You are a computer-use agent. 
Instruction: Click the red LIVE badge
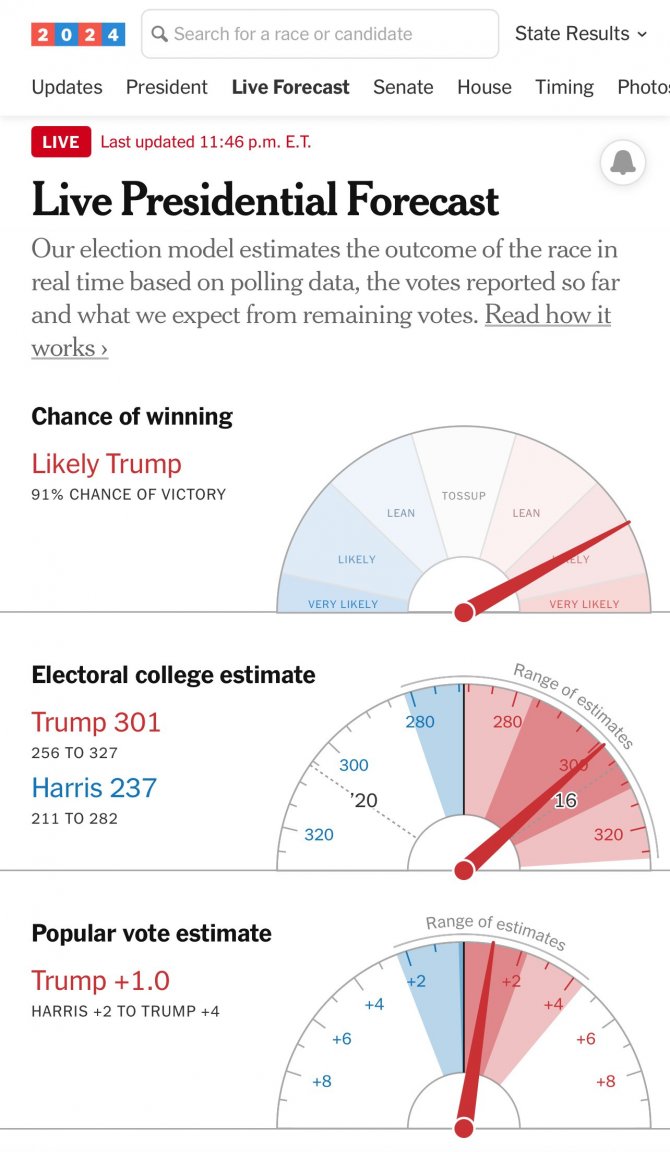tap(61, 142)
